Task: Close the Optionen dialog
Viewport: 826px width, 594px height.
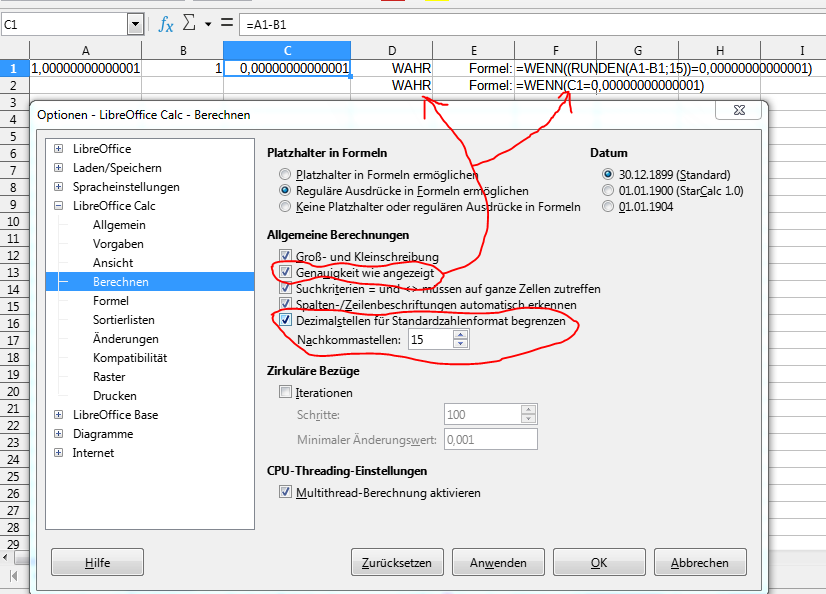Action: point(739,110)
